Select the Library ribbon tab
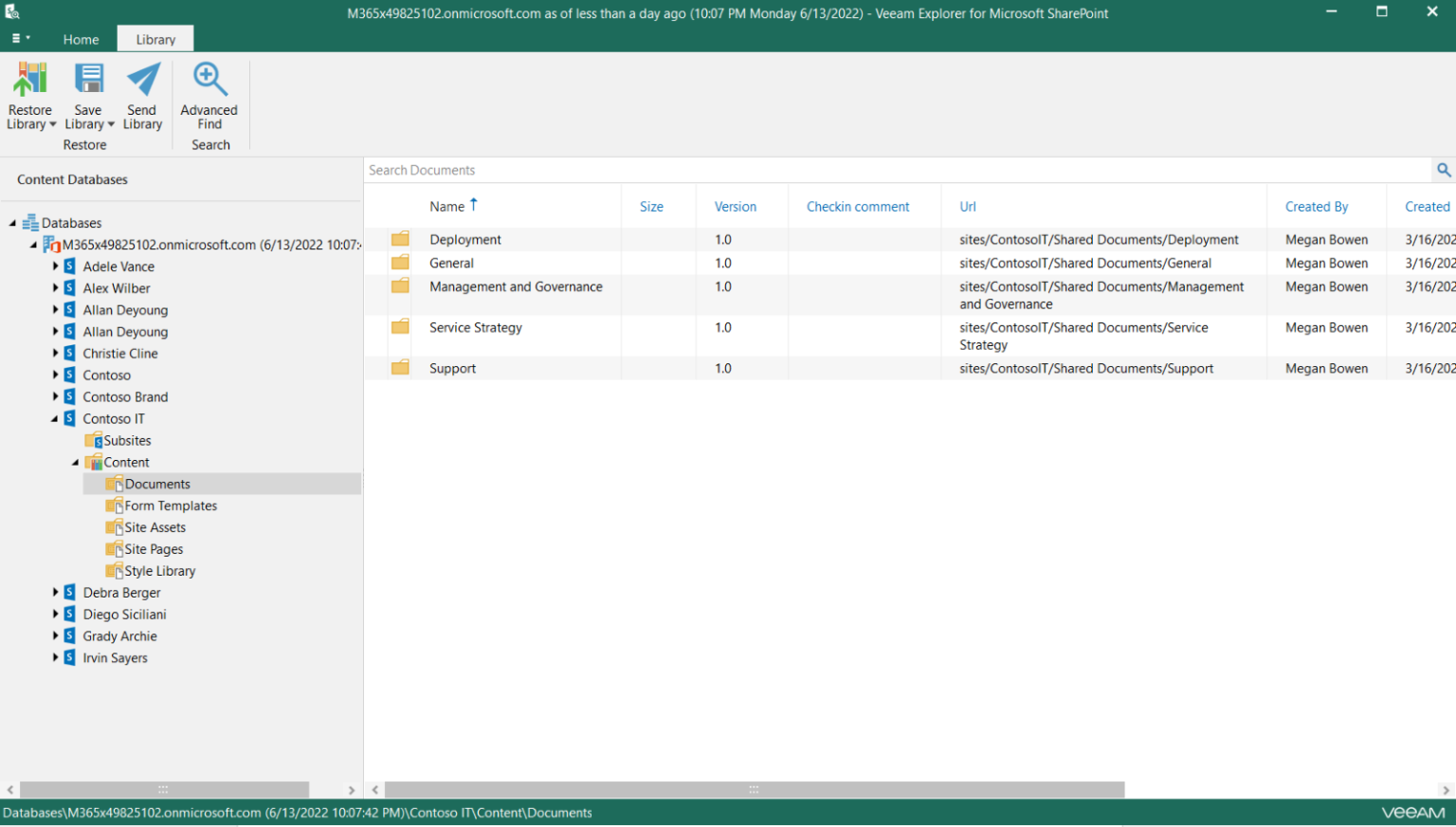Screen dimensions: 1456x827 155,39
